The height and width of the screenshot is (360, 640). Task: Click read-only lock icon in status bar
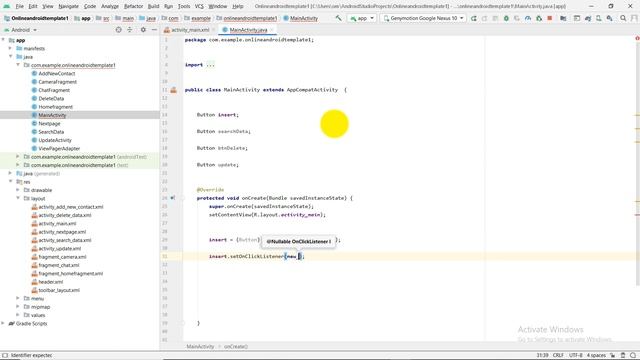click(x=612, y=356)
